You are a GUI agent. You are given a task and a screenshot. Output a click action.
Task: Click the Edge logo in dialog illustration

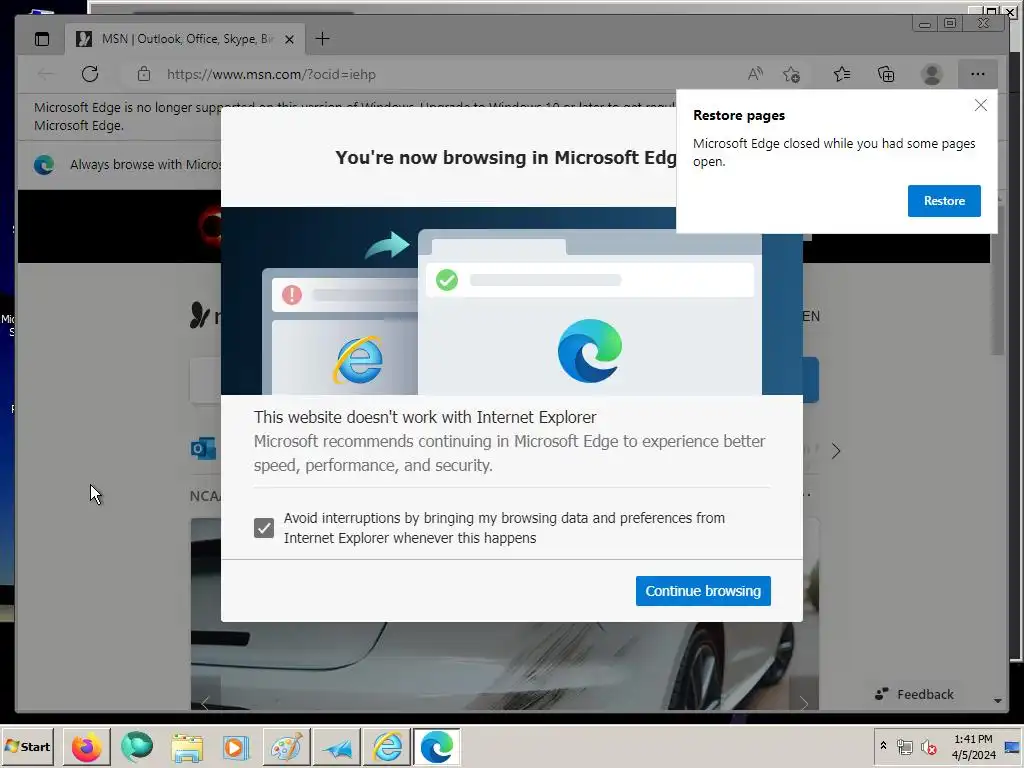click(x=590, y=351)
